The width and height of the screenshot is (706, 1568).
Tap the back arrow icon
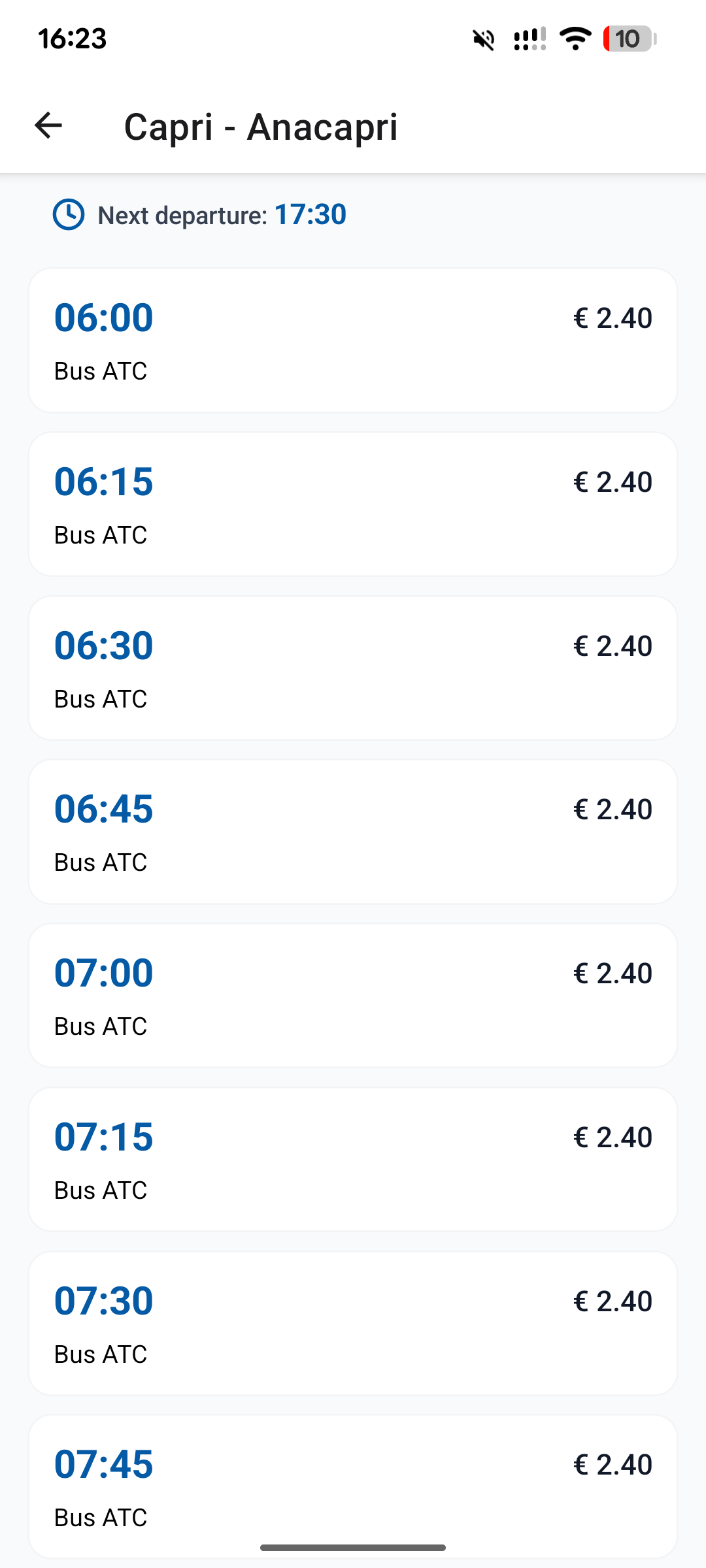(48, 125)
